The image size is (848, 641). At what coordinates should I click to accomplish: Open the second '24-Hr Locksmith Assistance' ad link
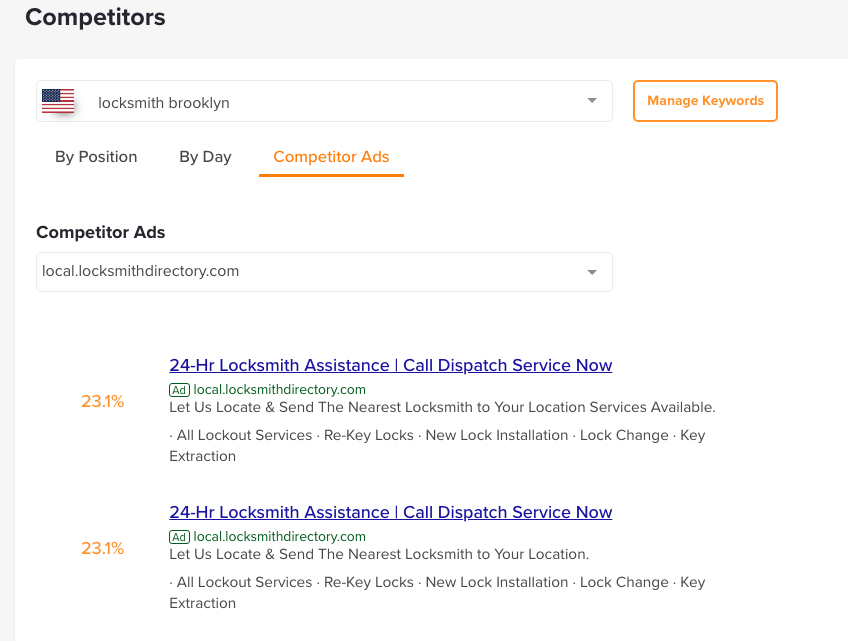coord(390,512)
